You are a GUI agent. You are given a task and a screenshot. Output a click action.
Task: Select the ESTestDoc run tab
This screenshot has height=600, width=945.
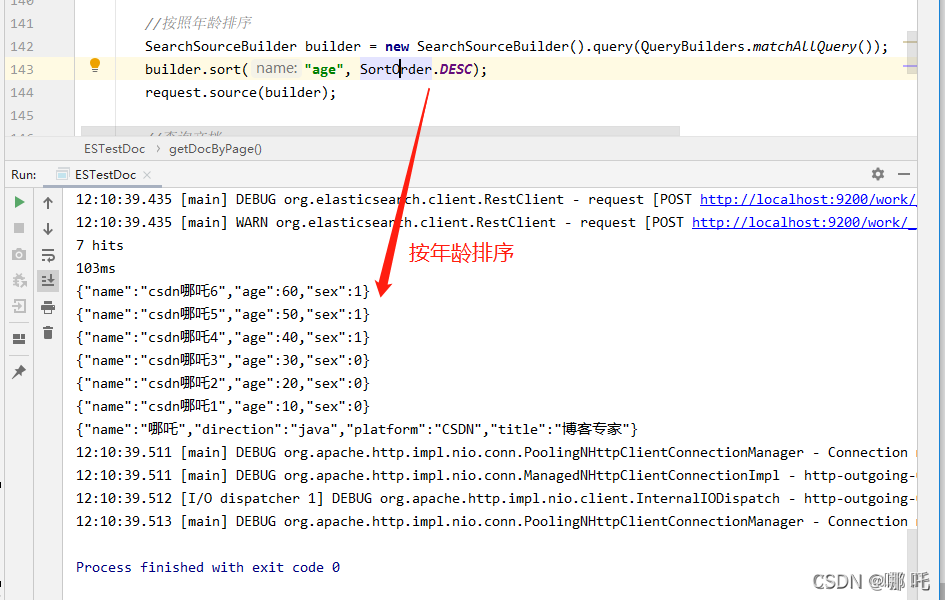pyautogui.click(x=105, y=175)
